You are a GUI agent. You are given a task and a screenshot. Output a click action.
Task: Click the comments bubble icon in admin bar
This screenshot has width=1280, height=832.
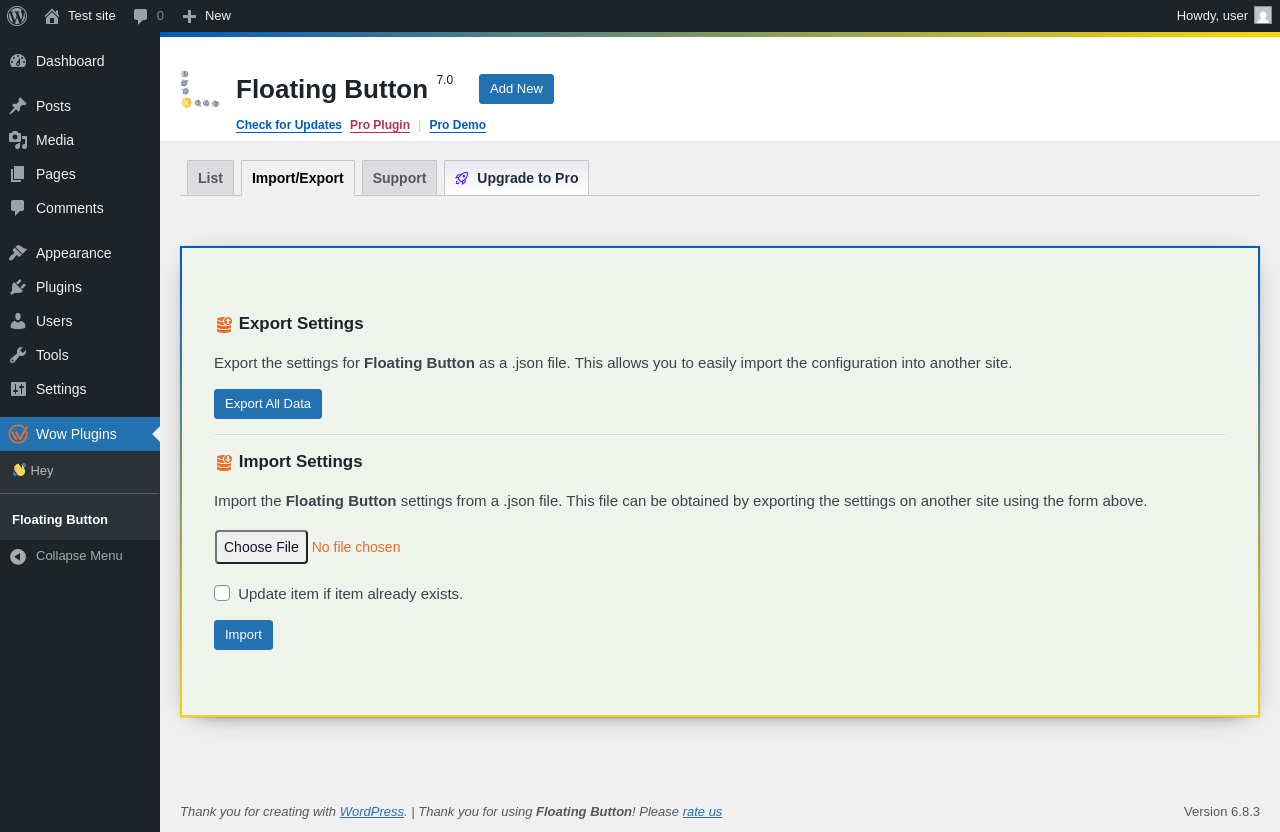coord(141,16)
